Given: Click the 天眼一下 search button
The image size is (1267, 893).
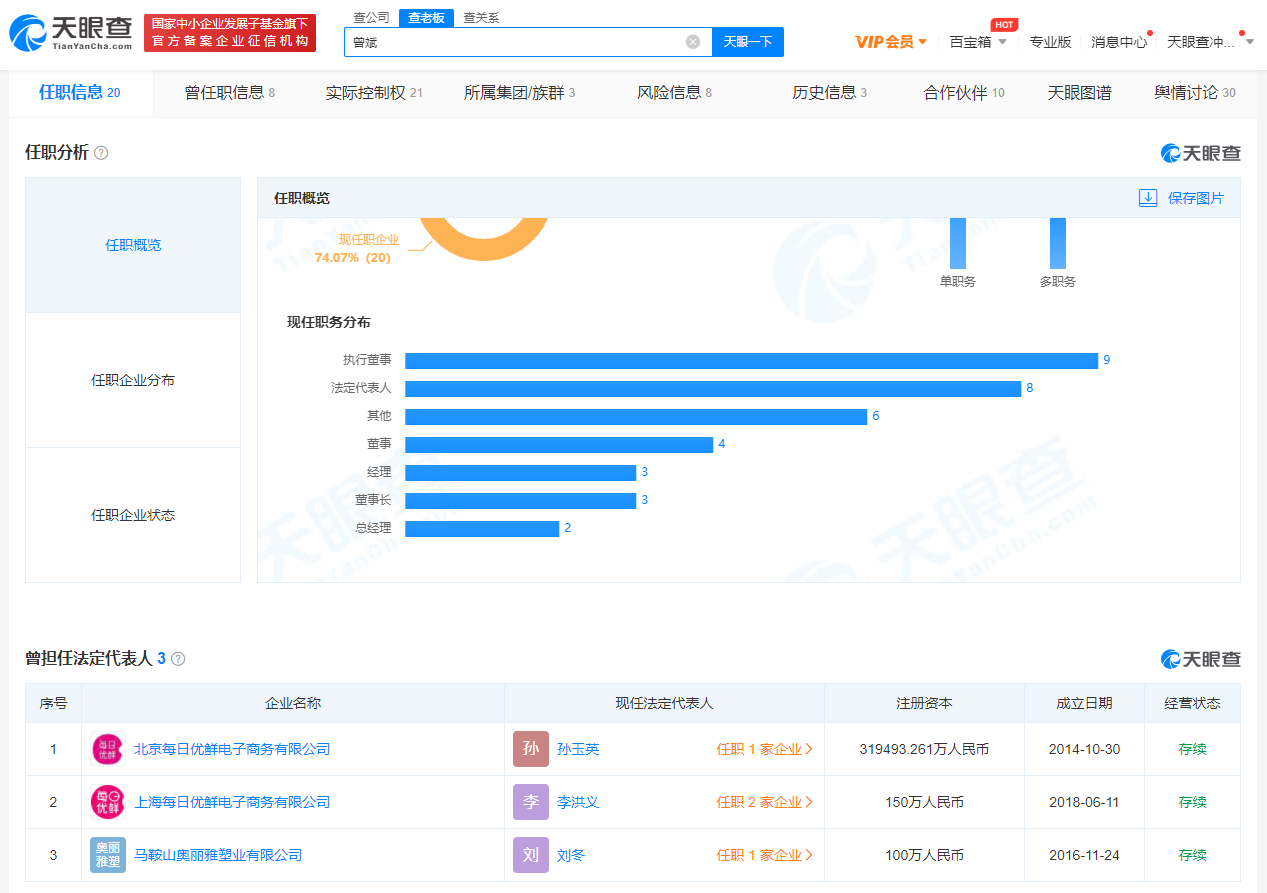Looking at the screenshot, I should pos(748,42).
